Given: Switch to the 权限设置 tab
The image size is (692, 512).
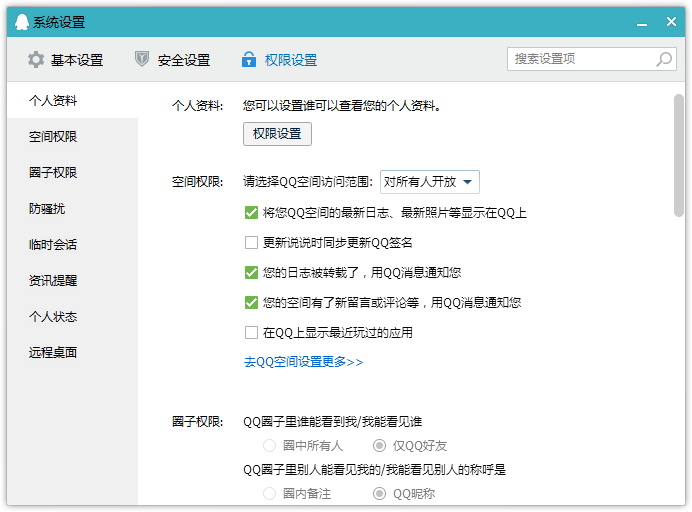Looking at the screenshot, I should coord(279,60).
